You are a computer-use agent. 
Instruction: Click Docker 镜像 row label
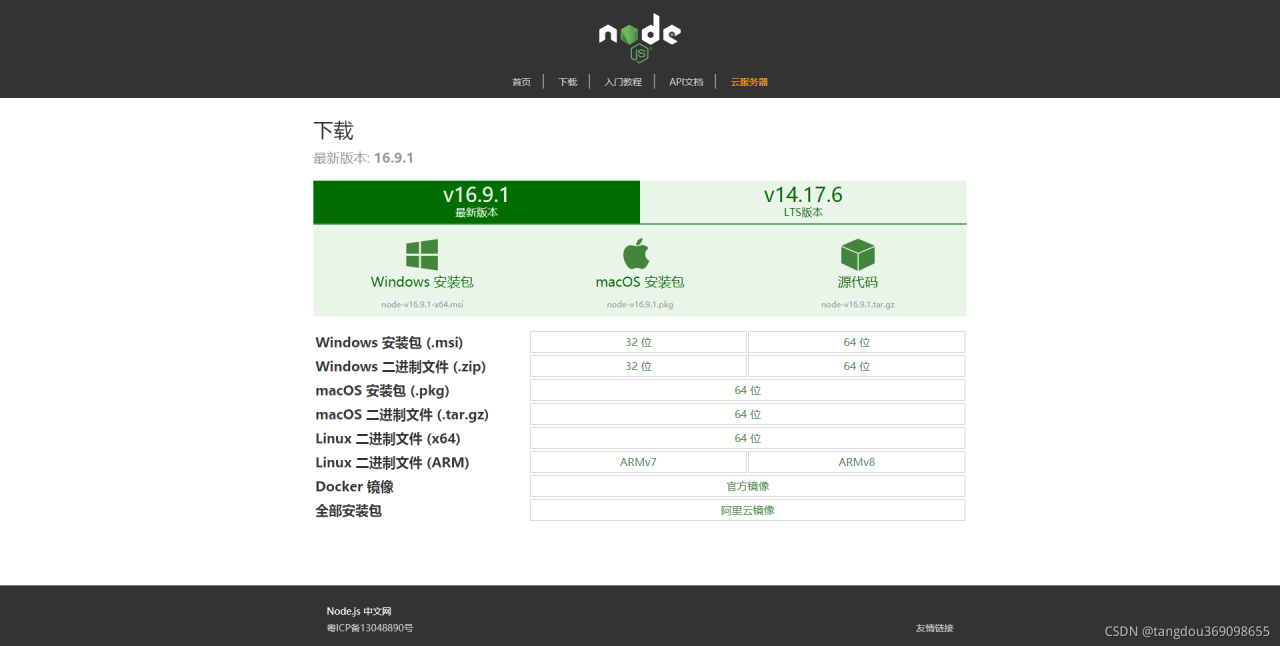[x=354, y=486]
